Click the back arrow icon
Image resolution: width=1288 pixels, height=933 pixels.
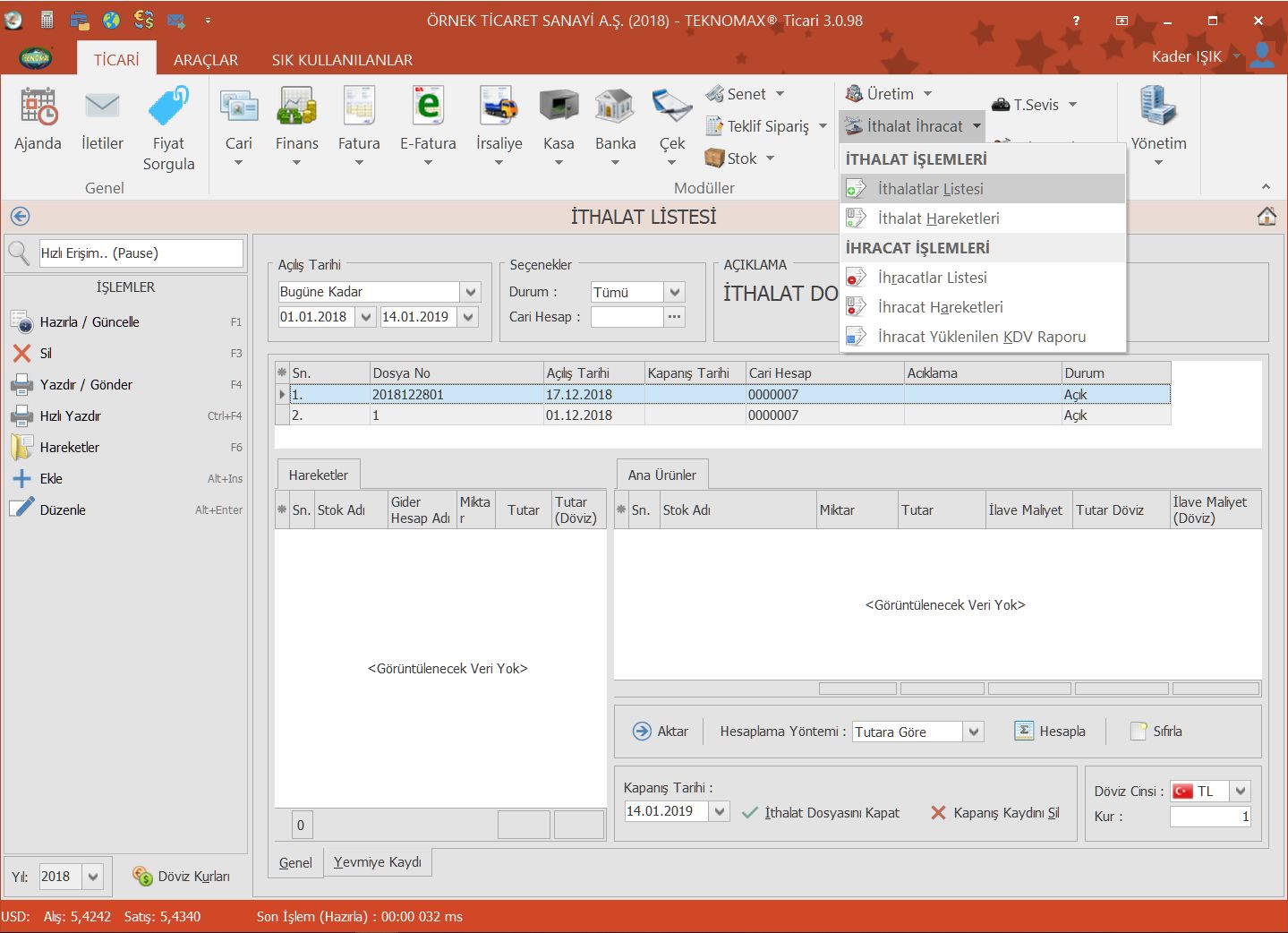pos(20,217)
